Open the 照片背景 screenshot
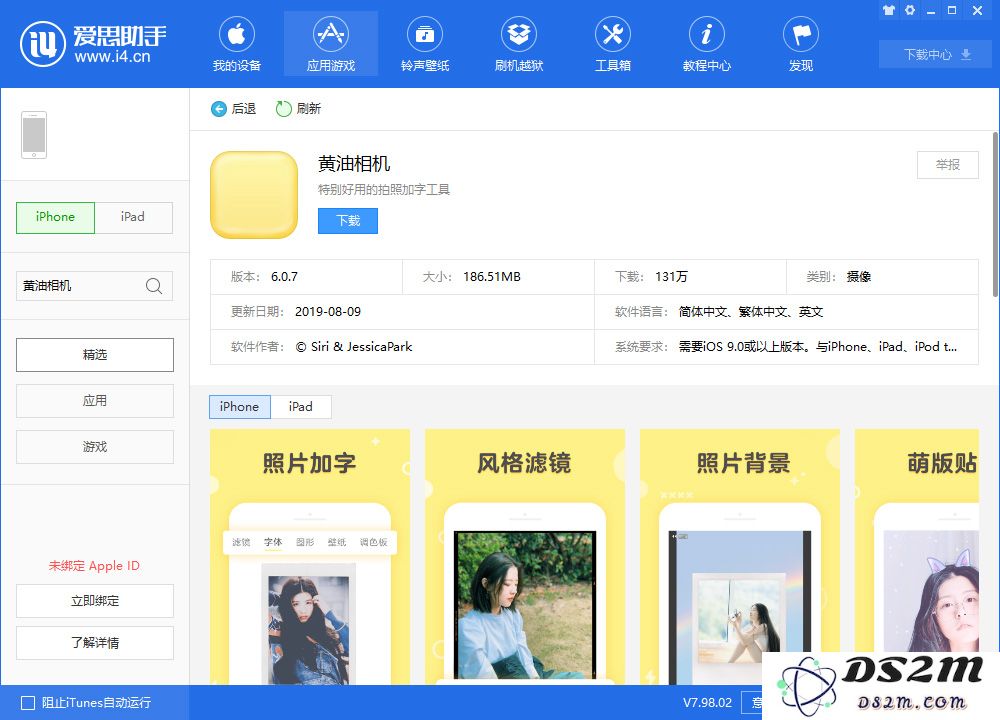 (740, 557)
